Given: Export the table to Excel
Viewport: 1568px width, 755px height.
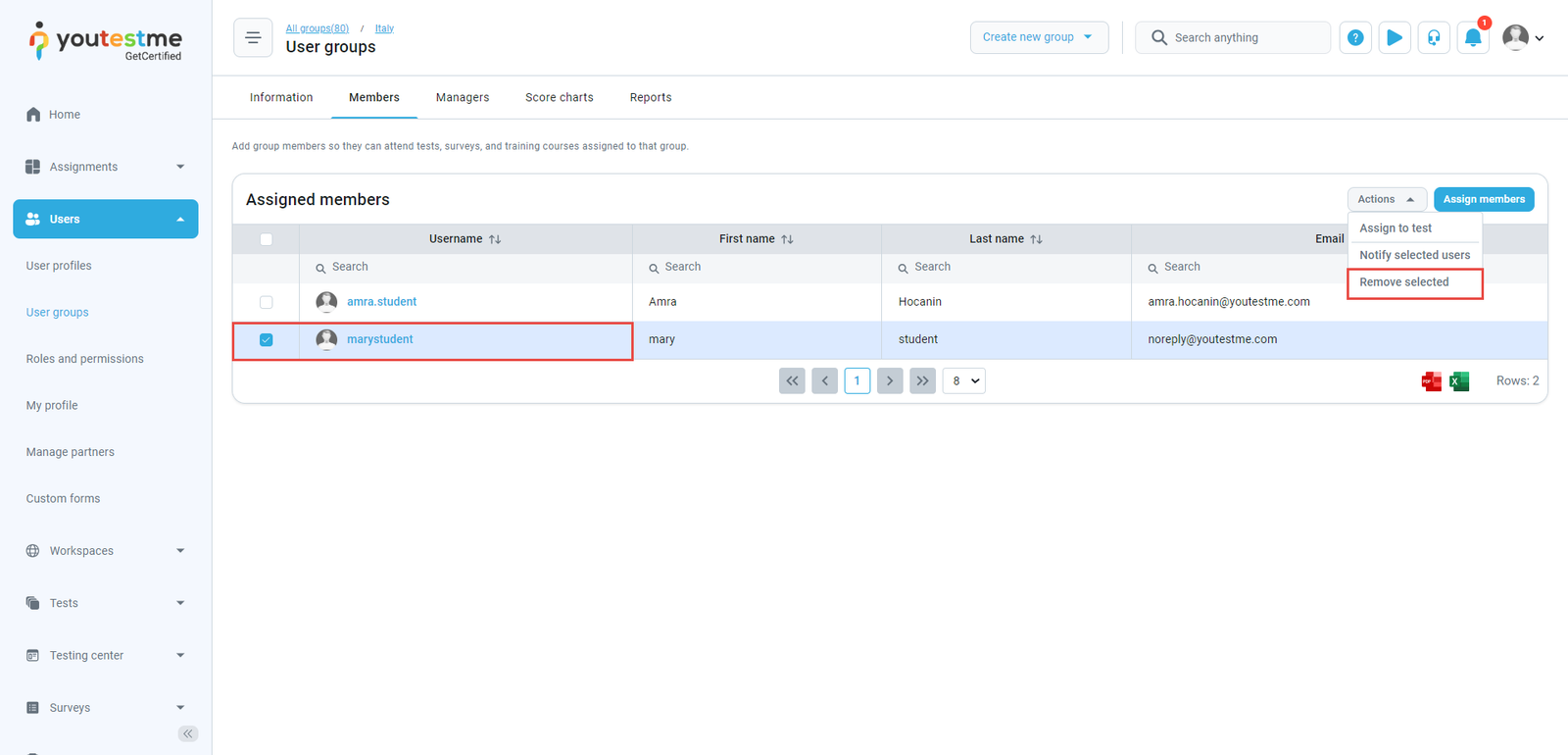Looking at the screenshot, I should tap(1459, 381).
